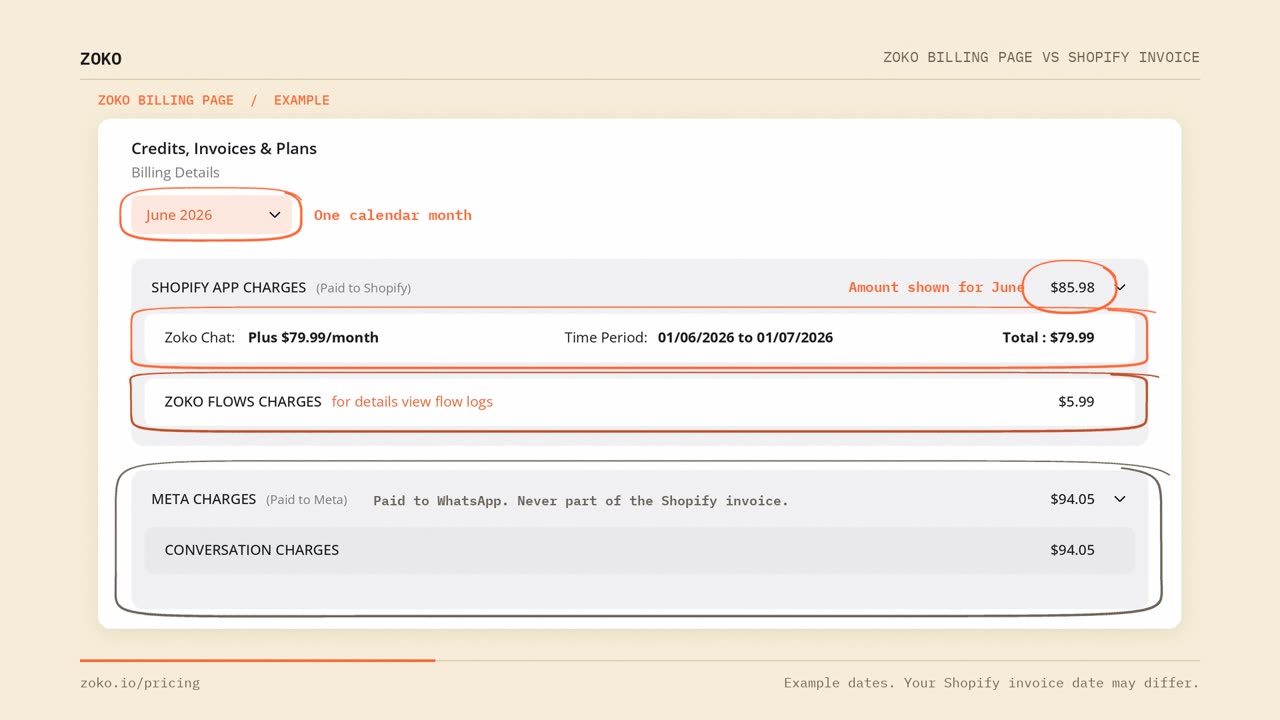Open the 'for details view flow logs' link
Viewport: 1280px width, 720px height.
pyautogui.click(x=412, y=402)
